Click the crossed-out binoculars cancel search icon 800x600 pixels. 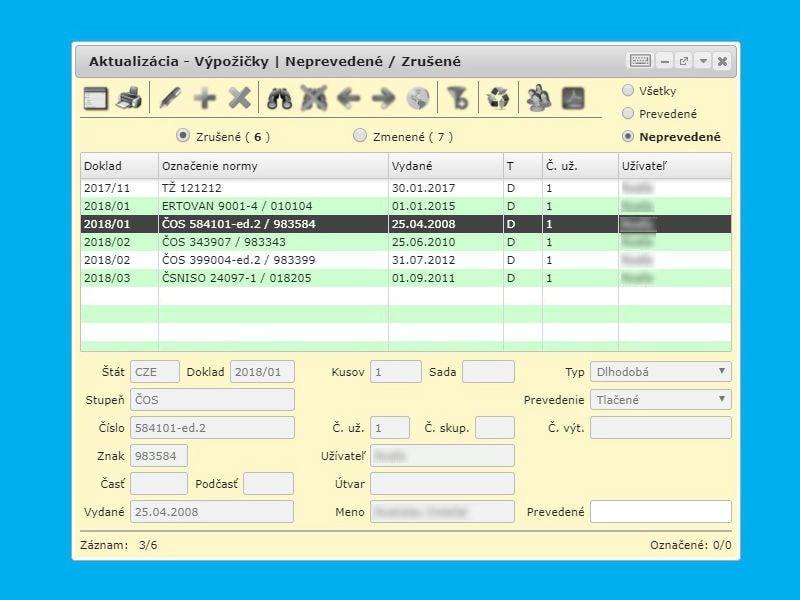[313, 98]
